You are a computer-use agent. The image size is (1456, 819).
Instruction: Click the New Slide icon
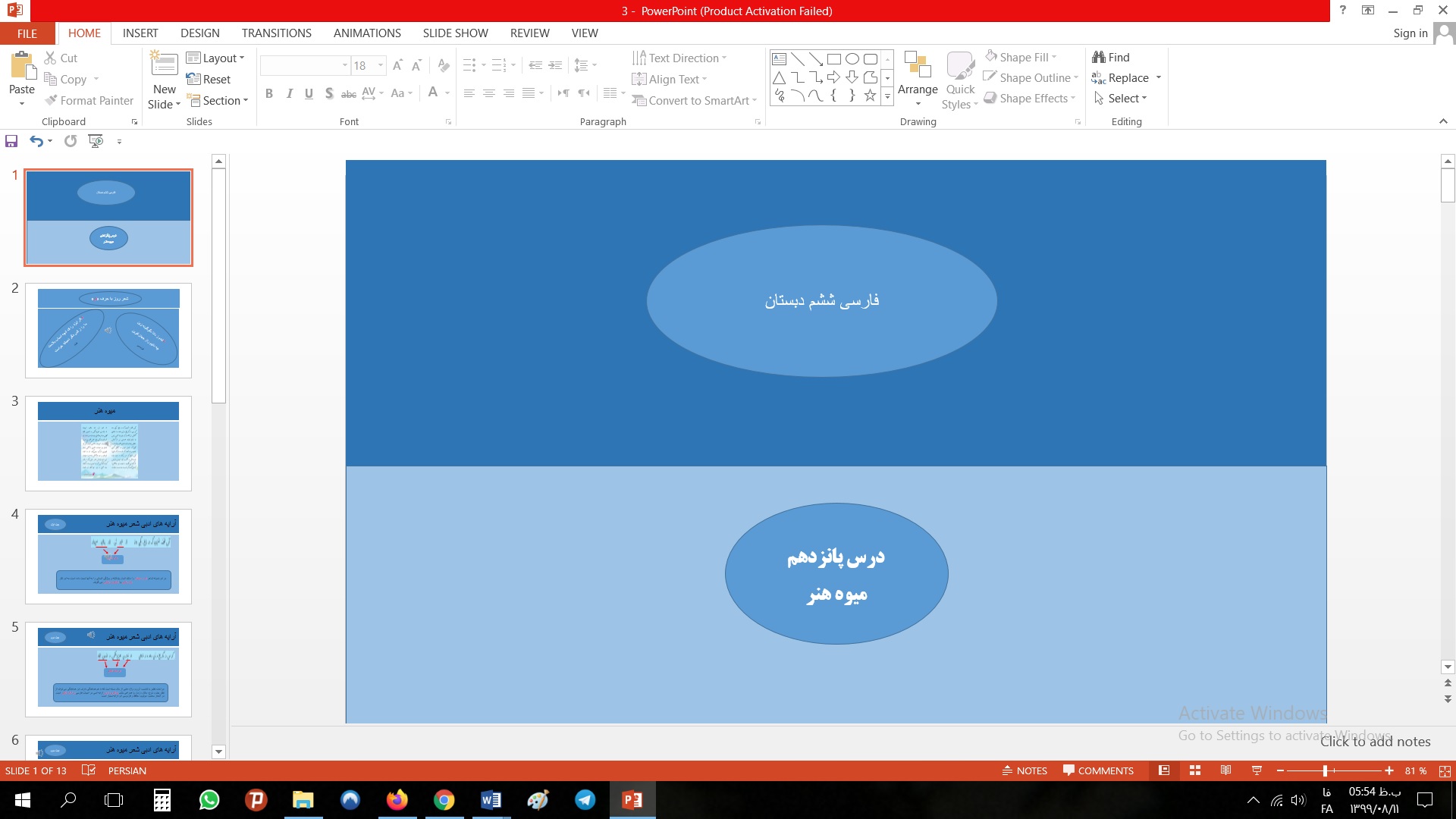tap(164, 65)
